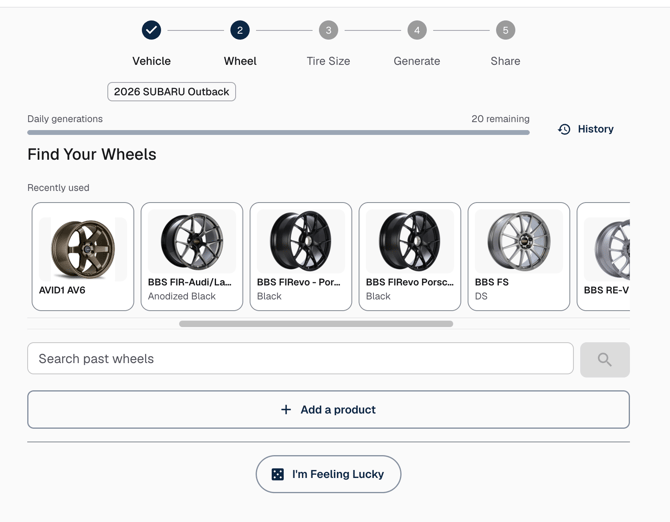Click the completed Vehicle step checkmark icon

(151, 30)
